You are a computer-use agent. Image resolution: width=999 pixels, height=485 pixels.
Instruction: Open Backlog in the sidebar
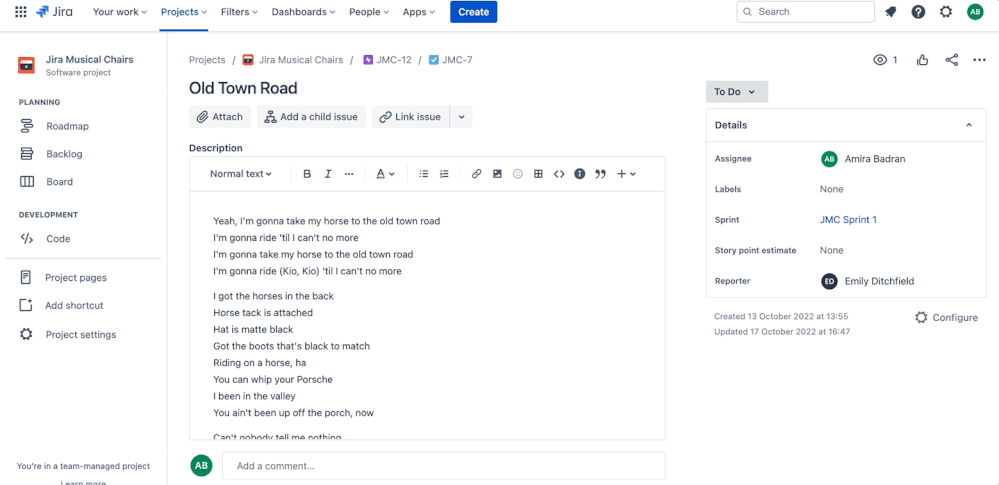pyautogui.click(x=64, y=154)
